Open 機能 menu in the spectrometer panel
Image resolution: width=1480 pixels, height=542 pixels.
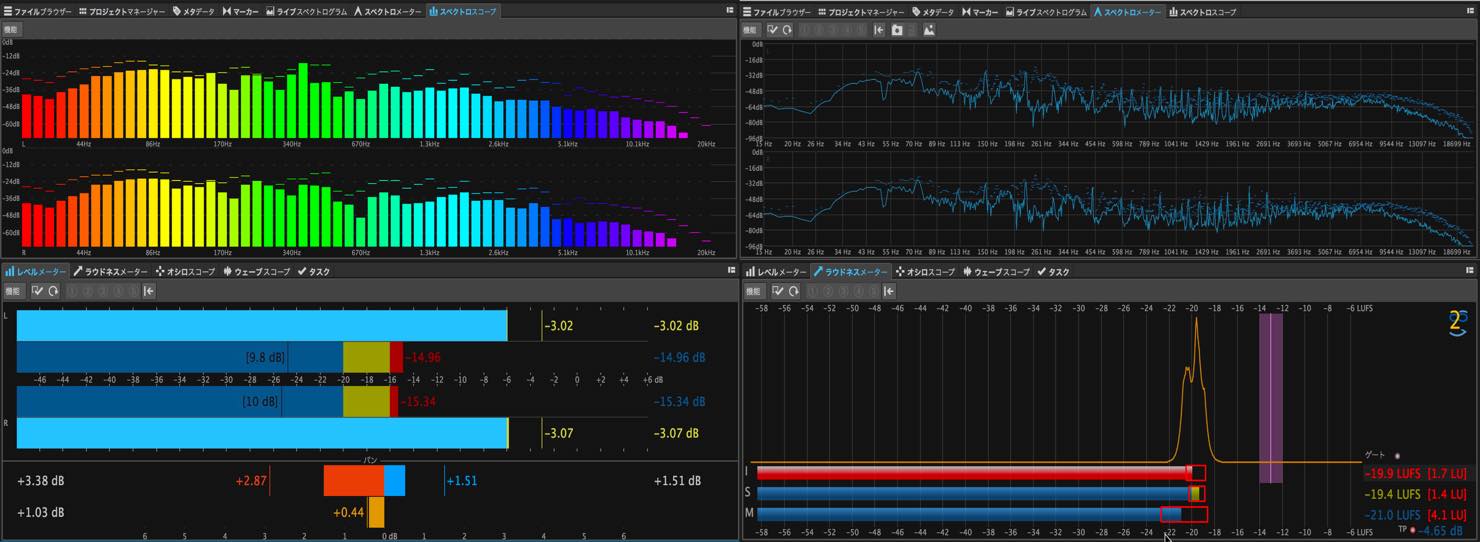pyautogui.click(x=752, y=30)
